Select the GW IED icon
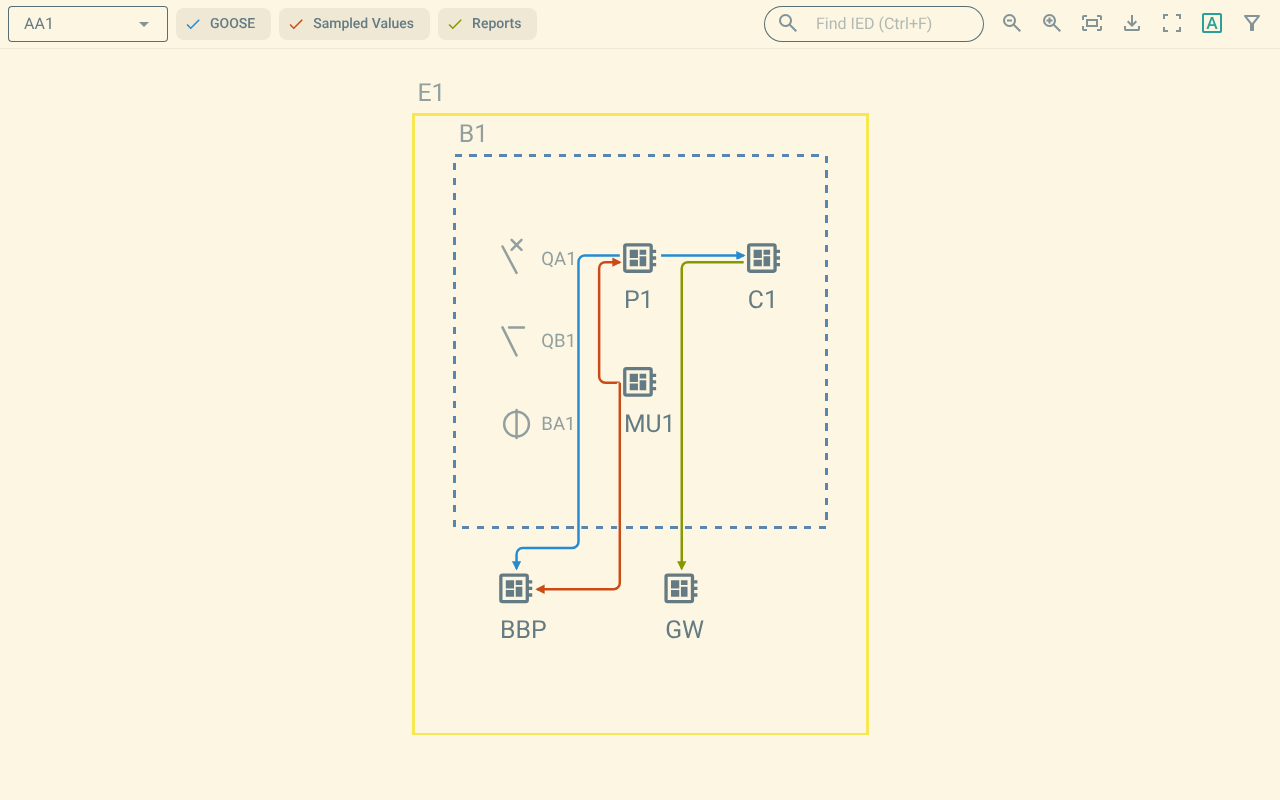Viewport: 1280px width, 800px height. pyautogui.click(x=681, y=588)
